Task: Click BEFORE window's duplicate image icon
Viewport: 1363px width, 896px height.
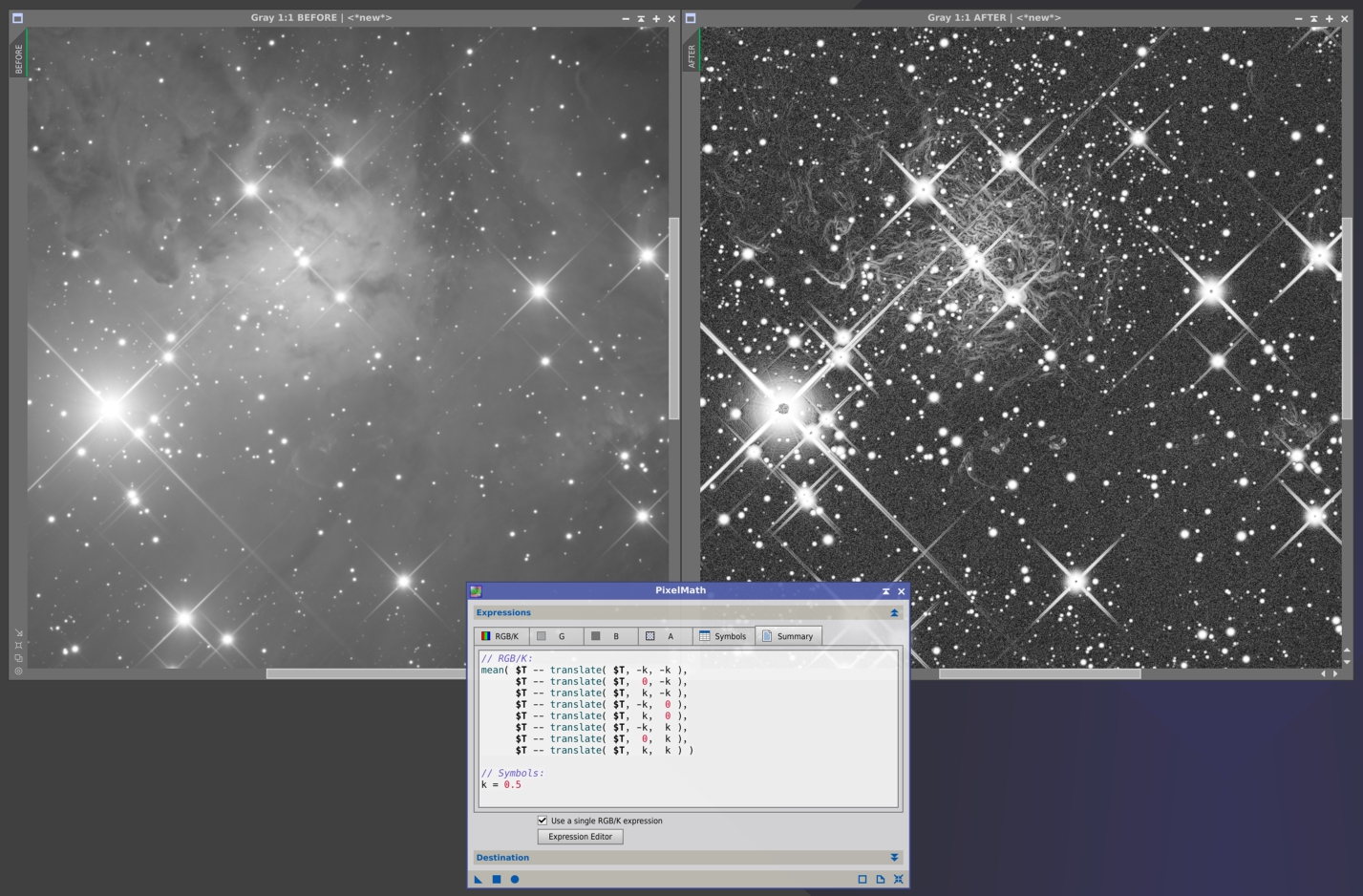Action: coord(18,658)
